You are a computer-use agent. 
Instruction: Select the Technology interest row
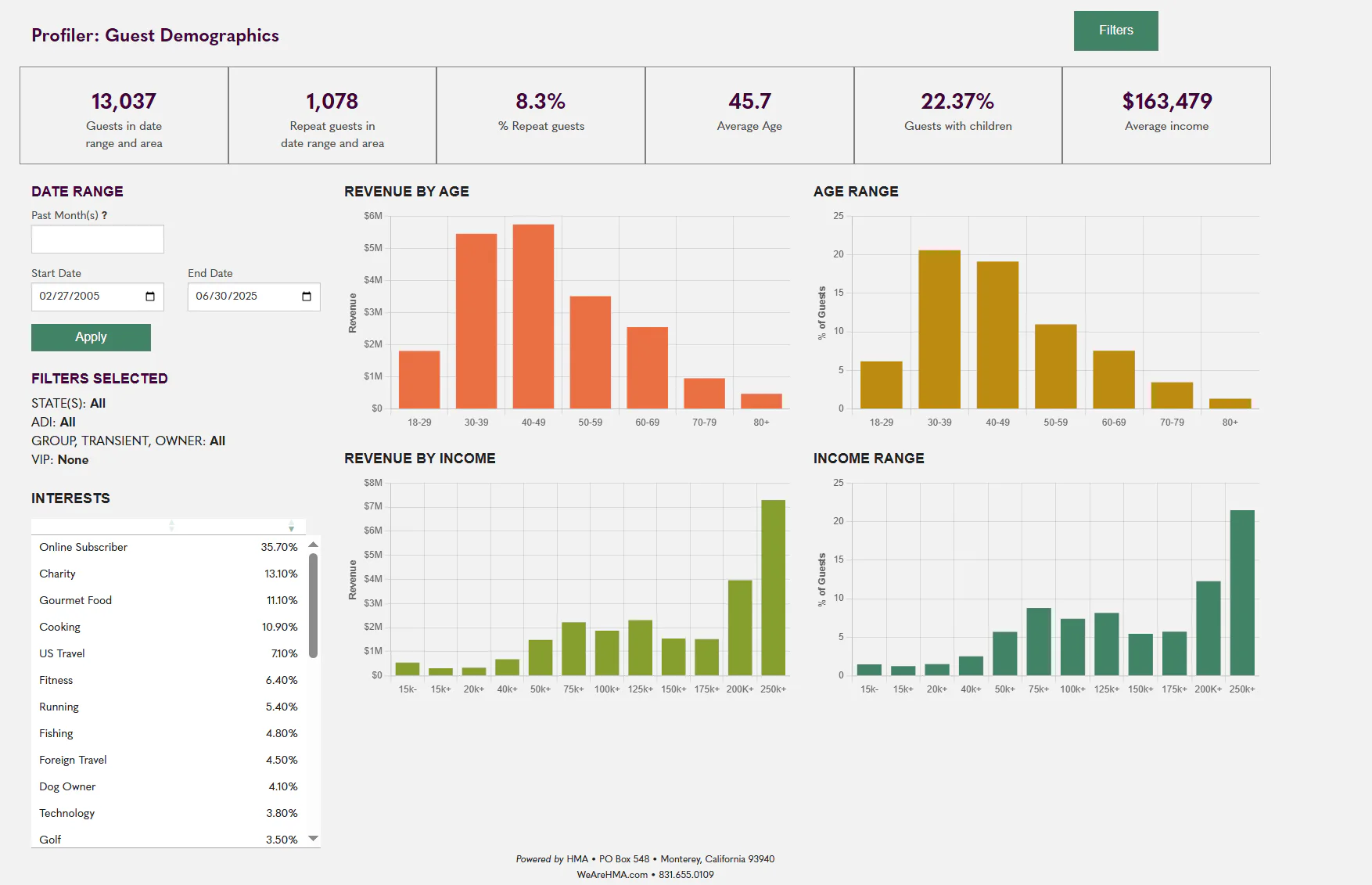[x=168, y=813]
